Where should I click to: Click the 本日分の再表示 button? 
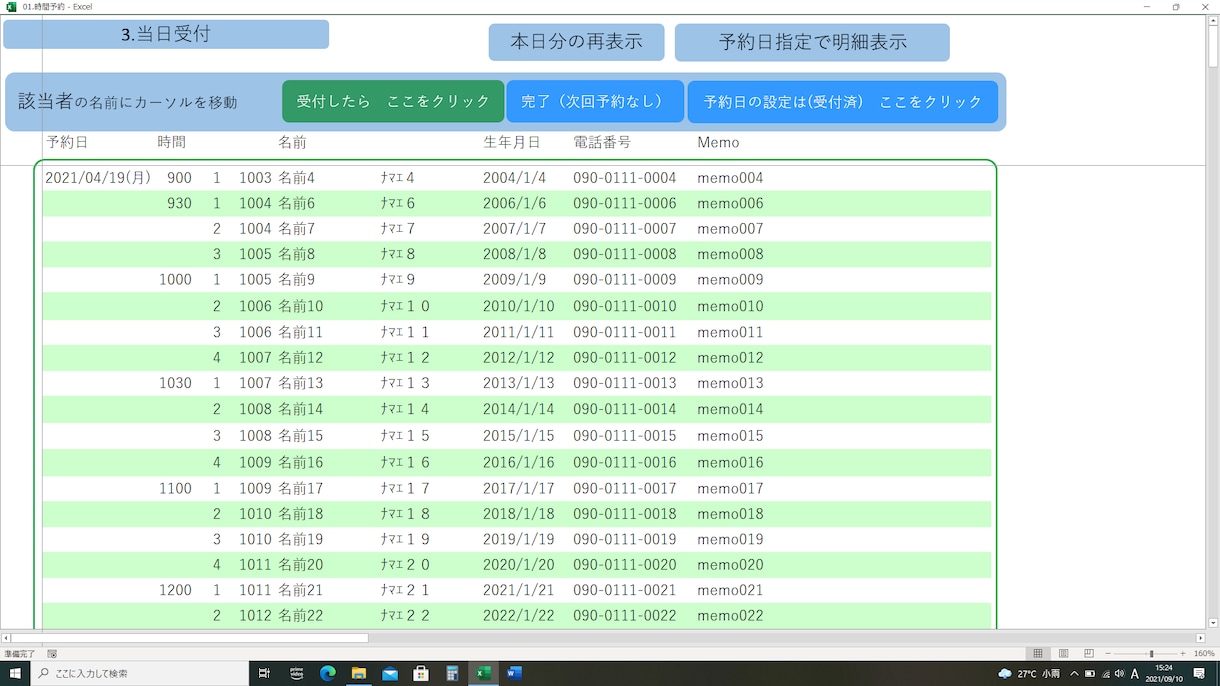pos(576,42)
